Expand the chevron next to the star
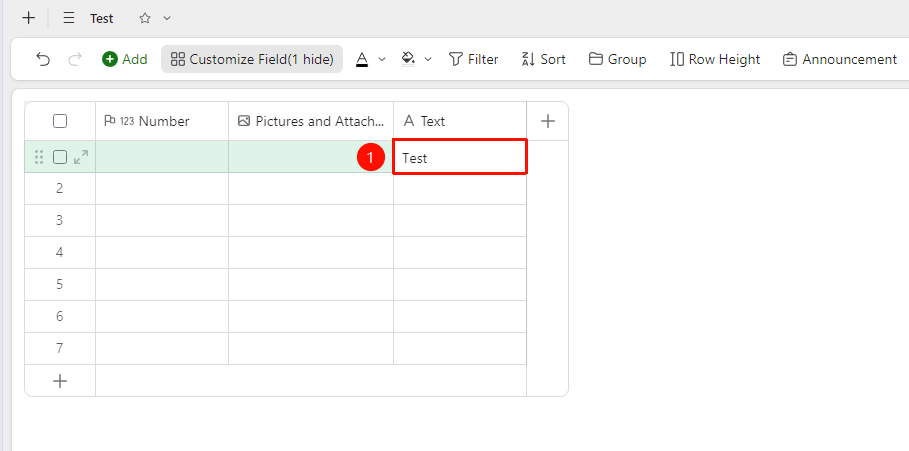 (x=167, y=18)
